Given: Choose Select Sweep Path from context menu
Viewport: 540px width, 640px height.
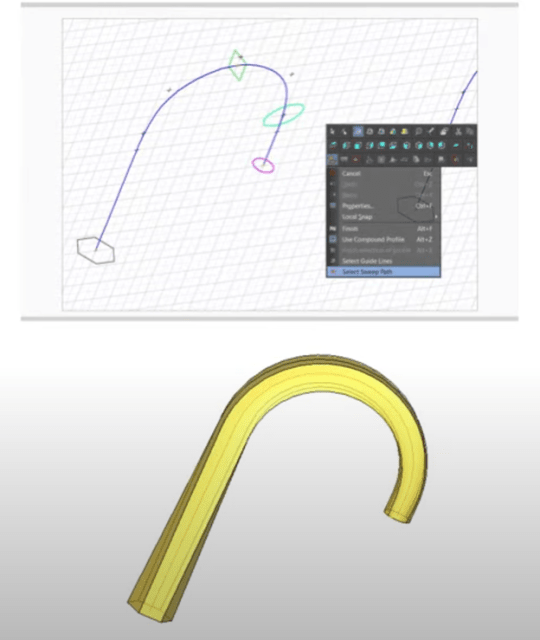Looking at the screenshot, I should (383, 272).
